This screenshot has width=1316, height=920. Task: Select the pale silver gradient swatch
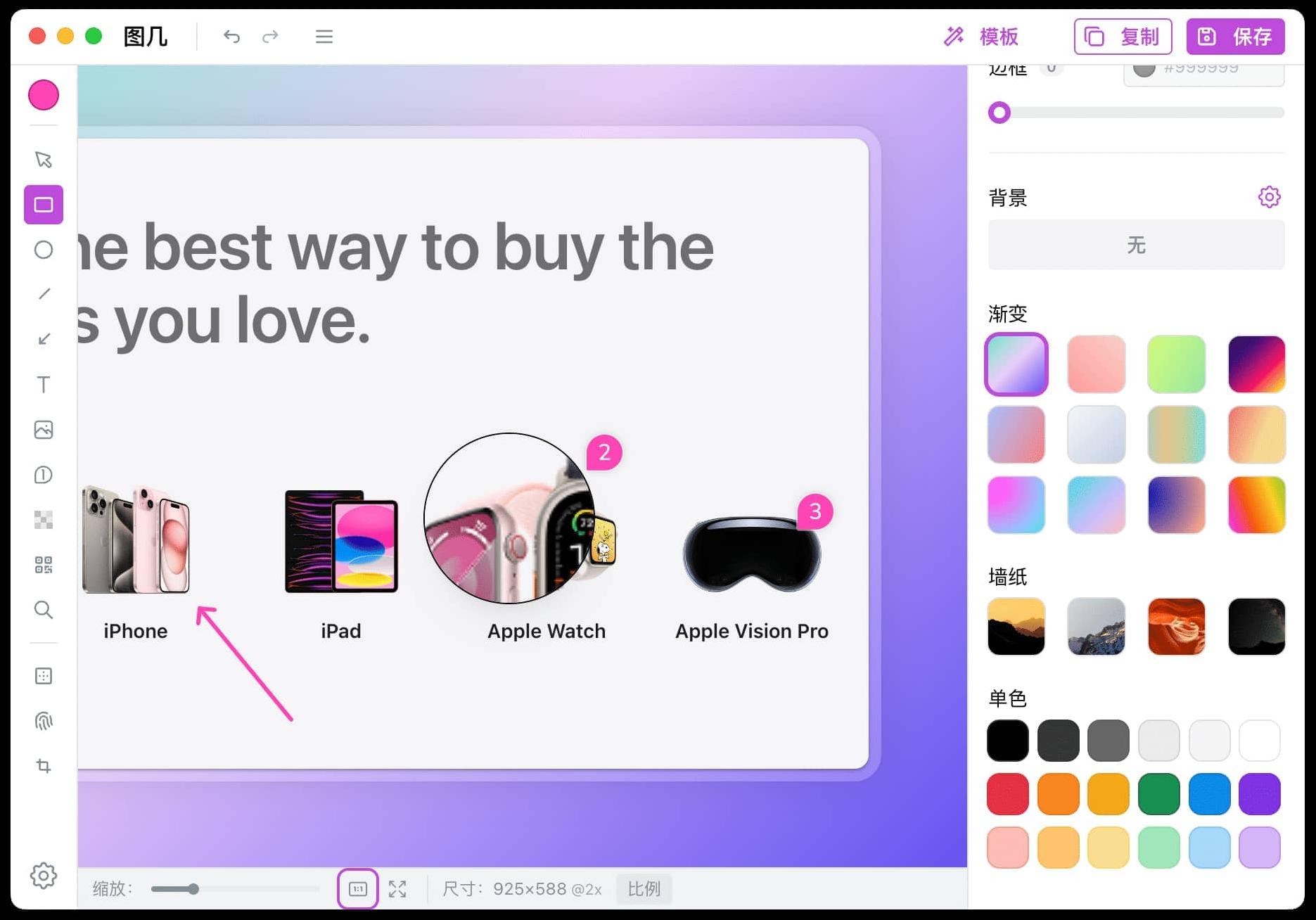point(1097,435)
